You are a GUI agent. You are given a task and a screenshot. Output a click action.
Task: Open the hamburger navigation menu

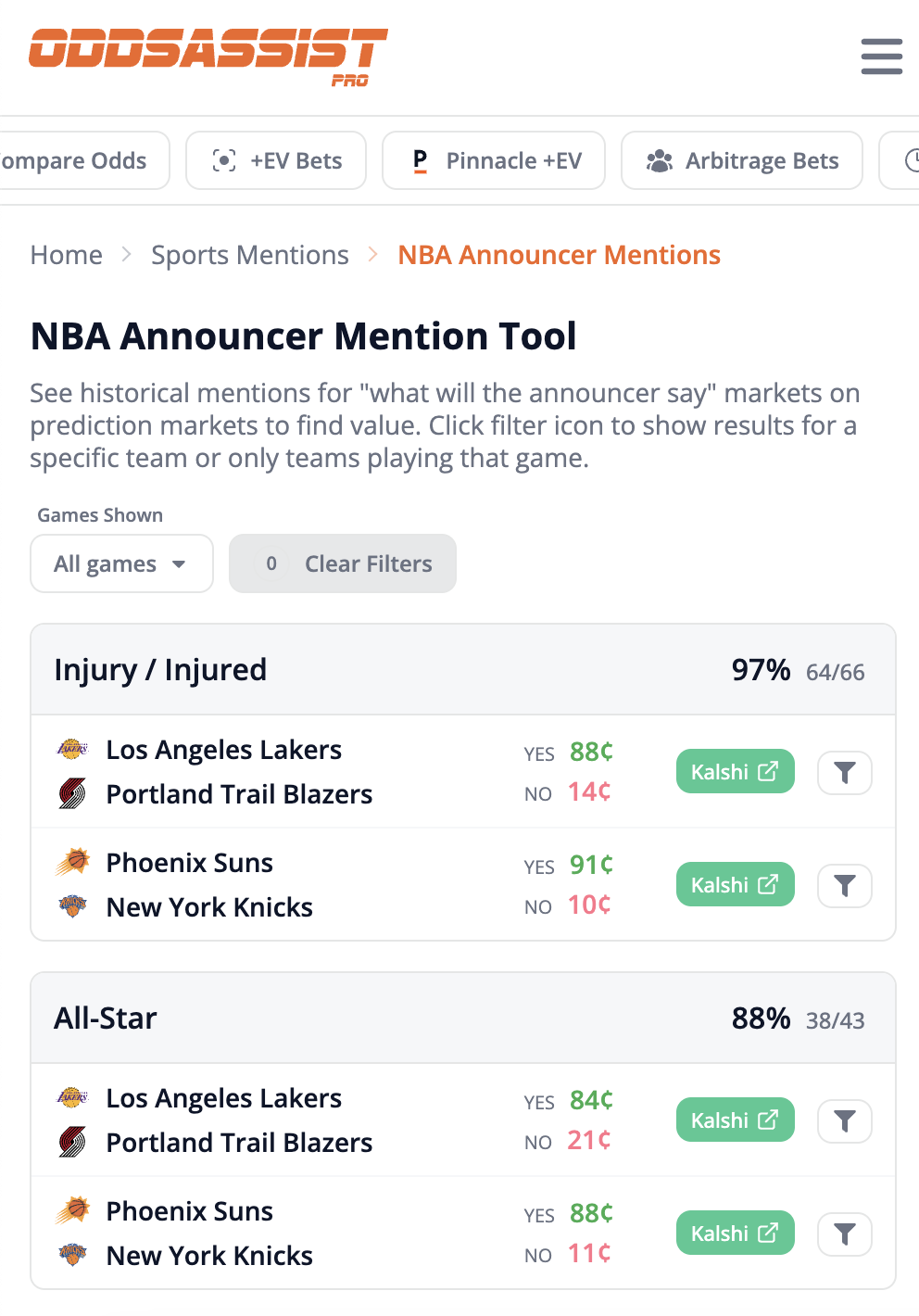point(881,57)
